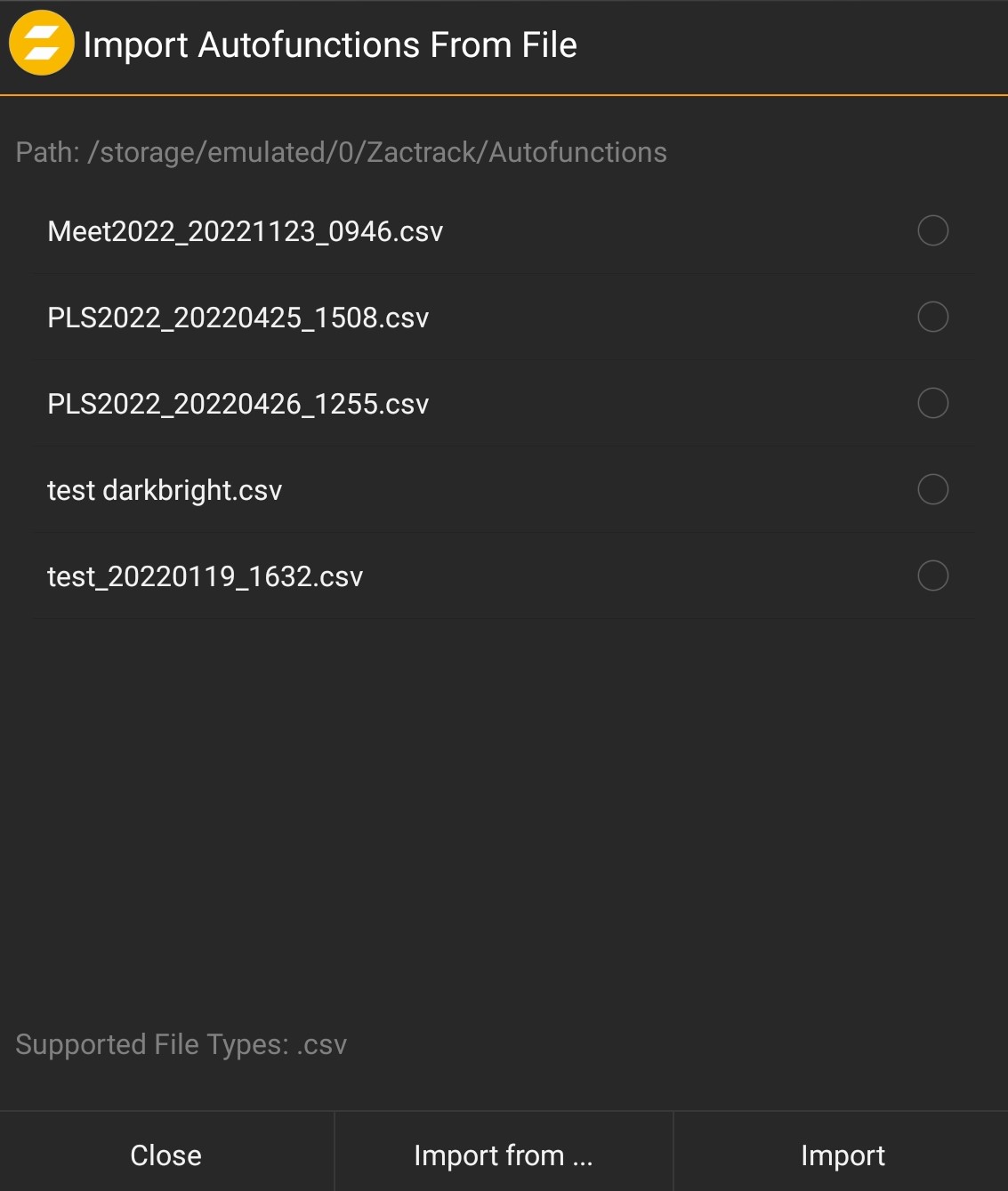Select the PLS2022_20220426_1255.csv radio button
This screenshot has height=1191, width=1008.
coord(932,404)
